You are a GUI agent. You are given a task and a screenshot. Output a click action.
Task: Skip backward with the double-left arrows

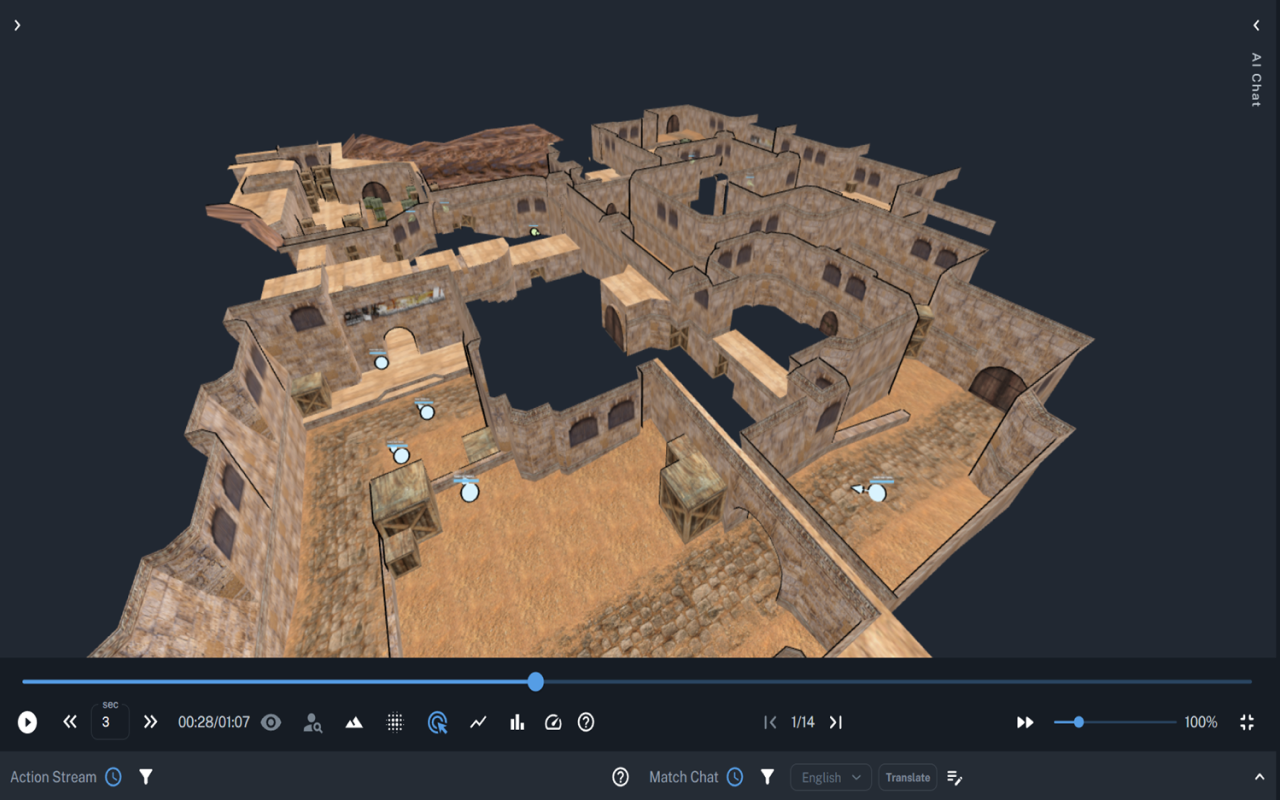pos(70,722)
